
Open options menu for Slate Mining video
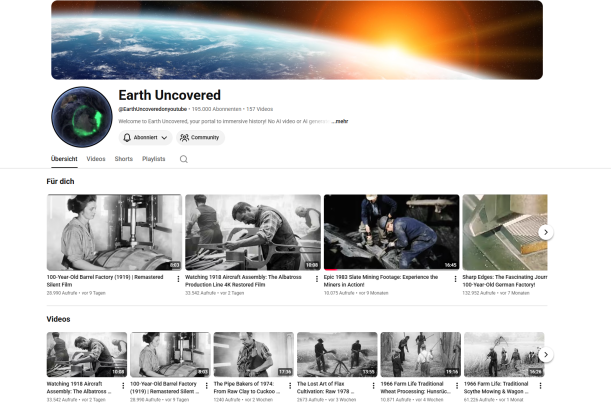tap(455, 279)
